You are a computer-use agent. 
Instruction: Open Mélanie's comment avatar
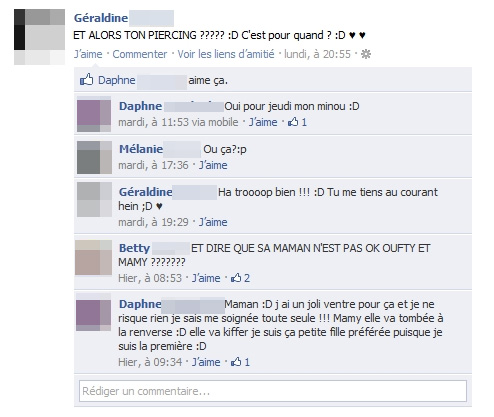click(x=94, y=157)
